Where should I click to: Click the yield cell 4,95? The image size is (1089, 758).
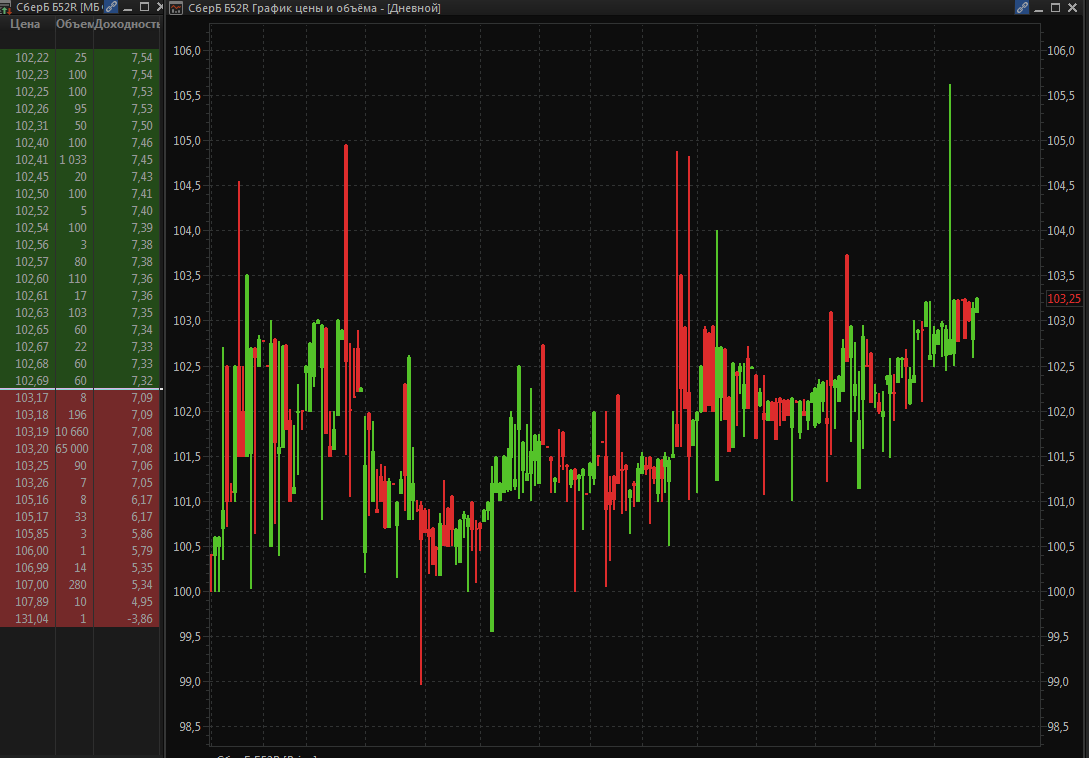pyautogui.click(x=142, y=602)
